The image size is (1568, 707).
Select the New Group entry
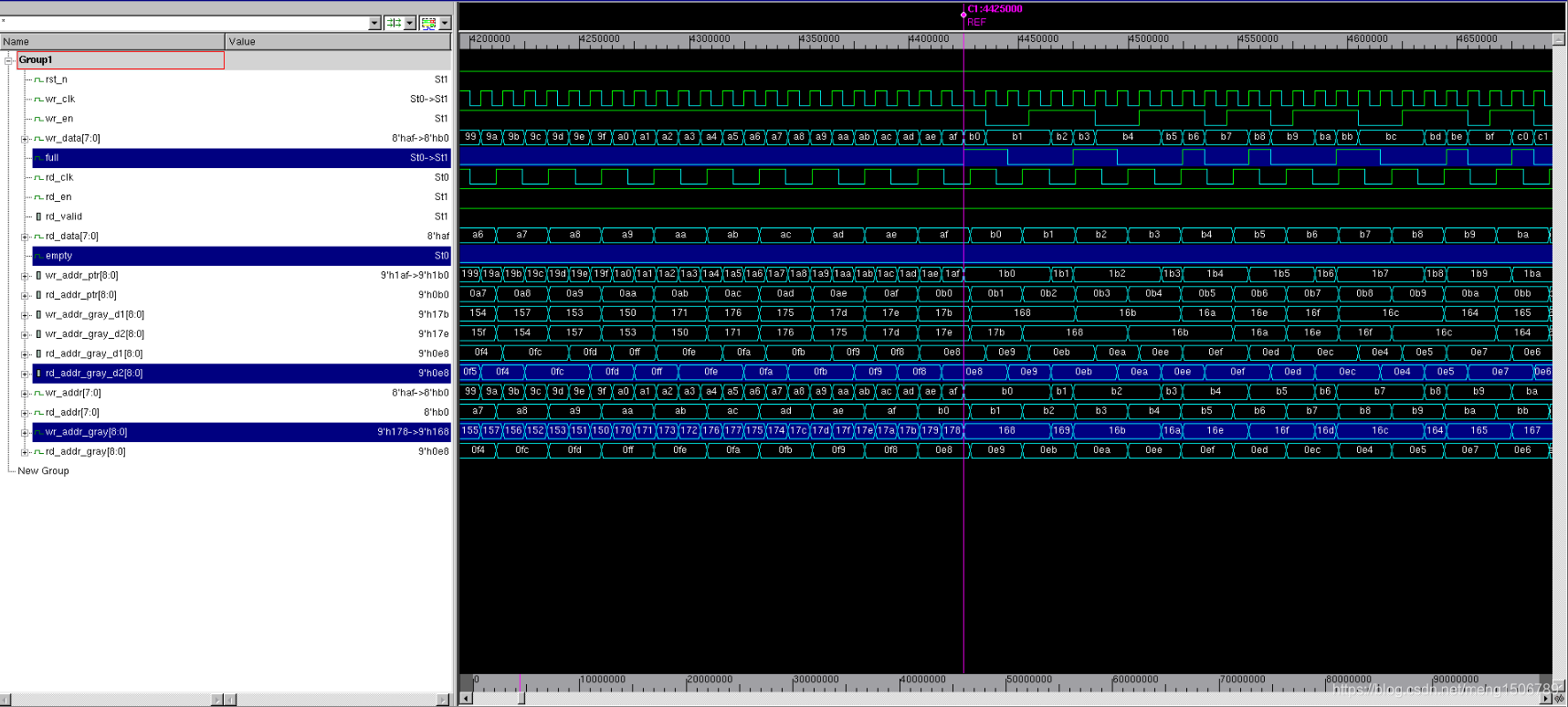pos(43,471)
